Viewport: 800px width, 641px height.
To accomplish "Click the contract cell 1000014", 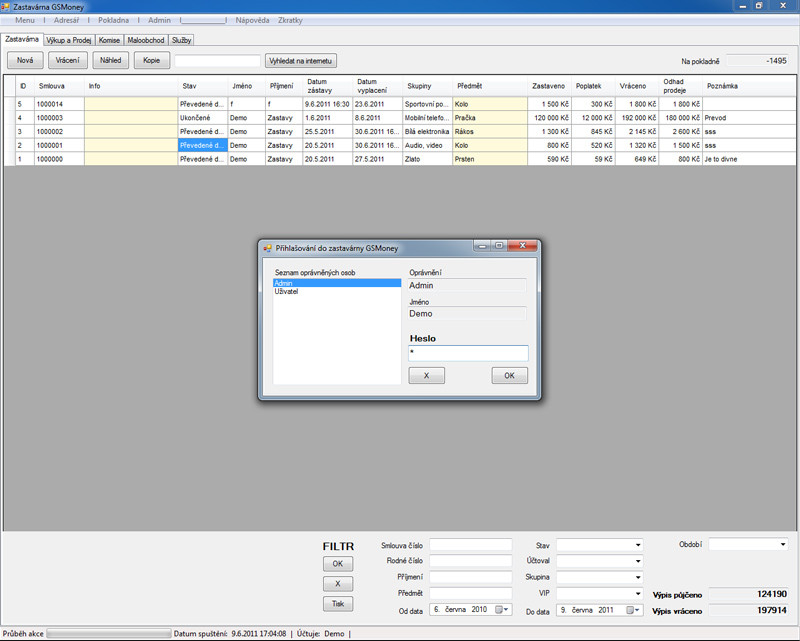I will click(x=59, y=104).
